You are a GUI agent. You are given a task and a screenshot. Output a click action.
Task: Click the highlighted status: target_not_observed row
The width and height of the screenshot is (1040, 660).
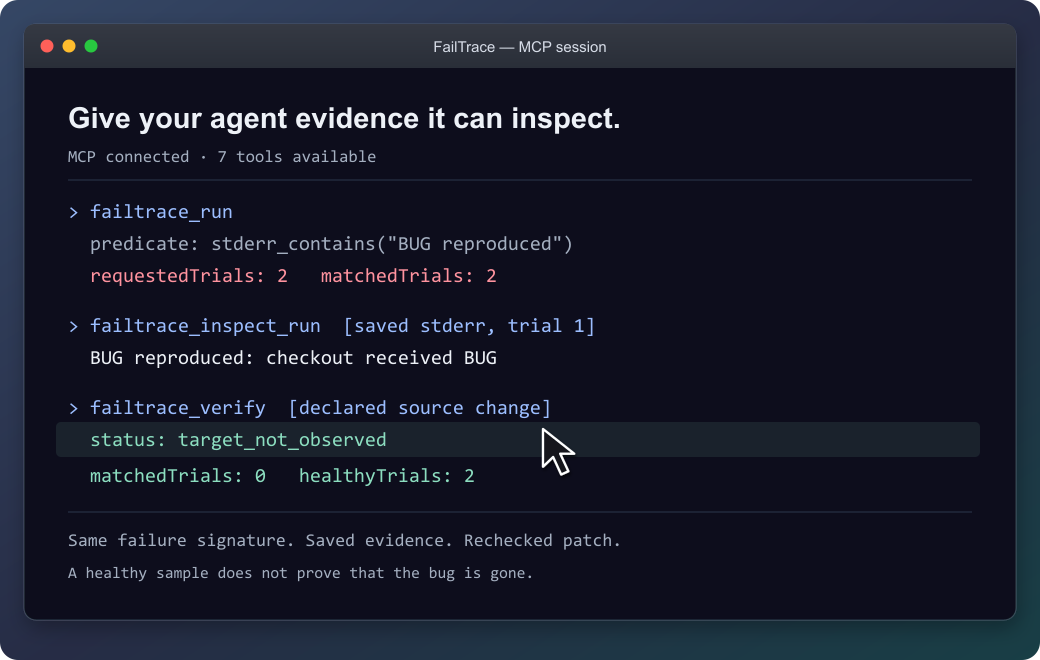coord(517,440)
